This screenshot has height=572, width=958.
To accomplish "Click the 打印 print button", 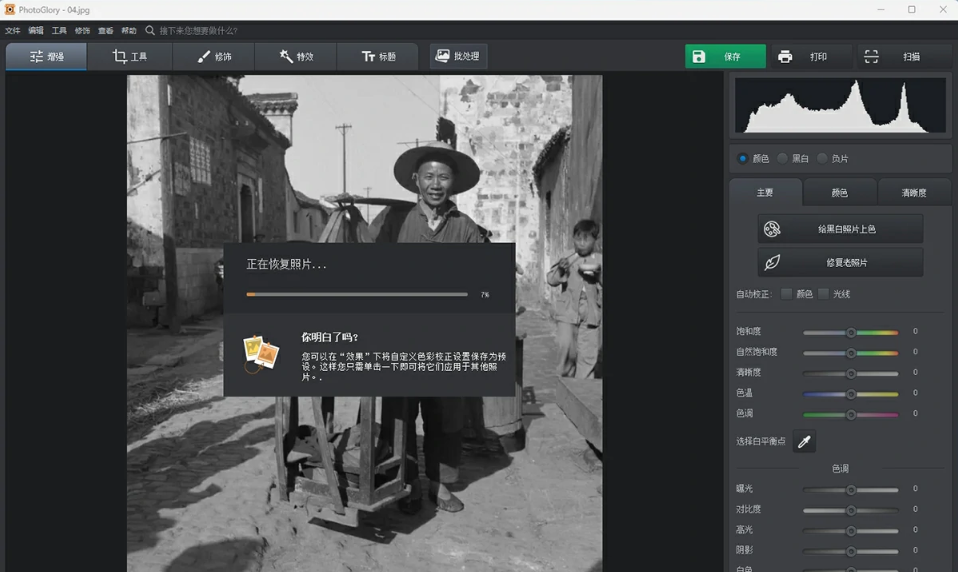I will point(810,56).
